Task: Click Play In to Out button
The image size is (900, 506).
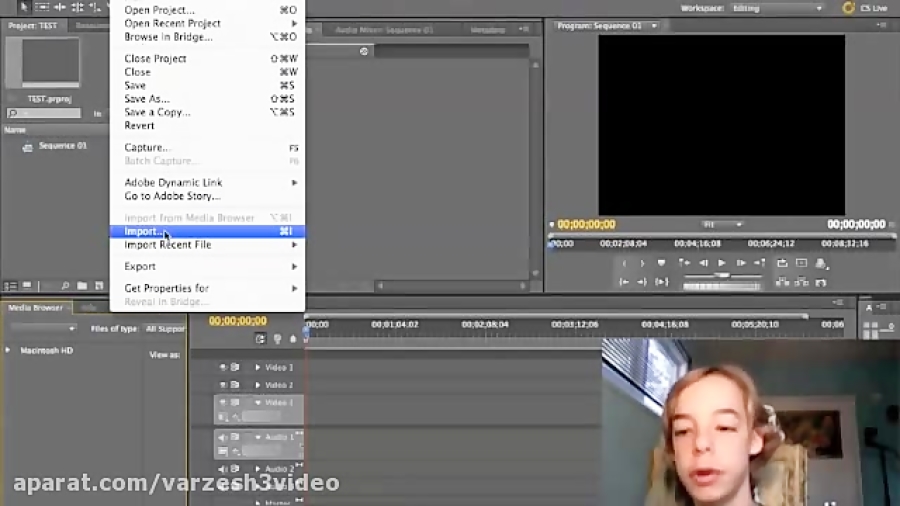Action: [x=662, y=282]
